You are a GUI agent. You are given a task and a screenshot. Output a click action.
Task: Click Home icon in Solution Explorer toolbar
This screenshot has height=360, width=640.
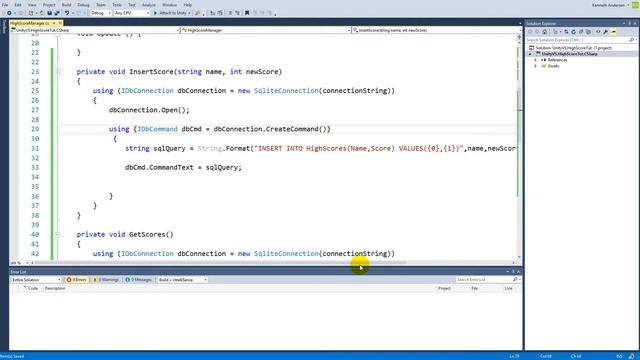click(x=544, y=32)
